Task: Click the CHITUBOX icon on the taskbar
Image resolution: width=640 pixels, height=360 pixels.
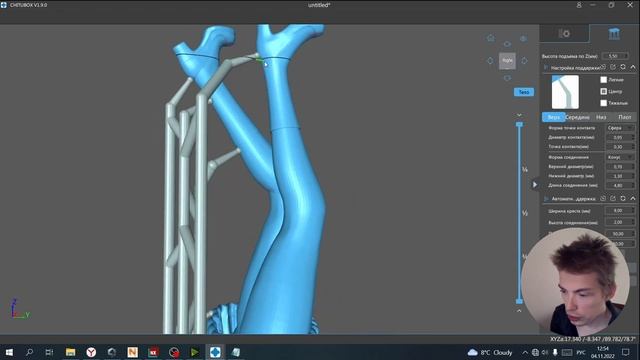Action: tap(216, 352)
